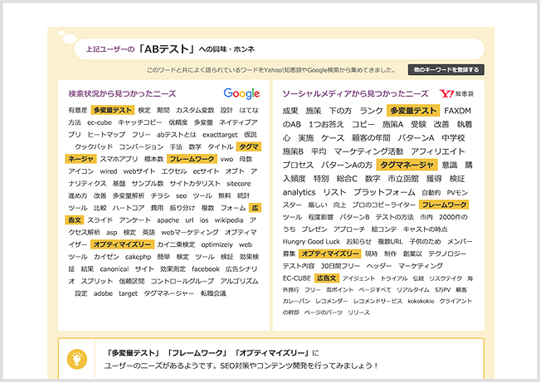Select the 30日間フリー keyword
This screenshot has width=540, height=382.
(x=340, y=266)
